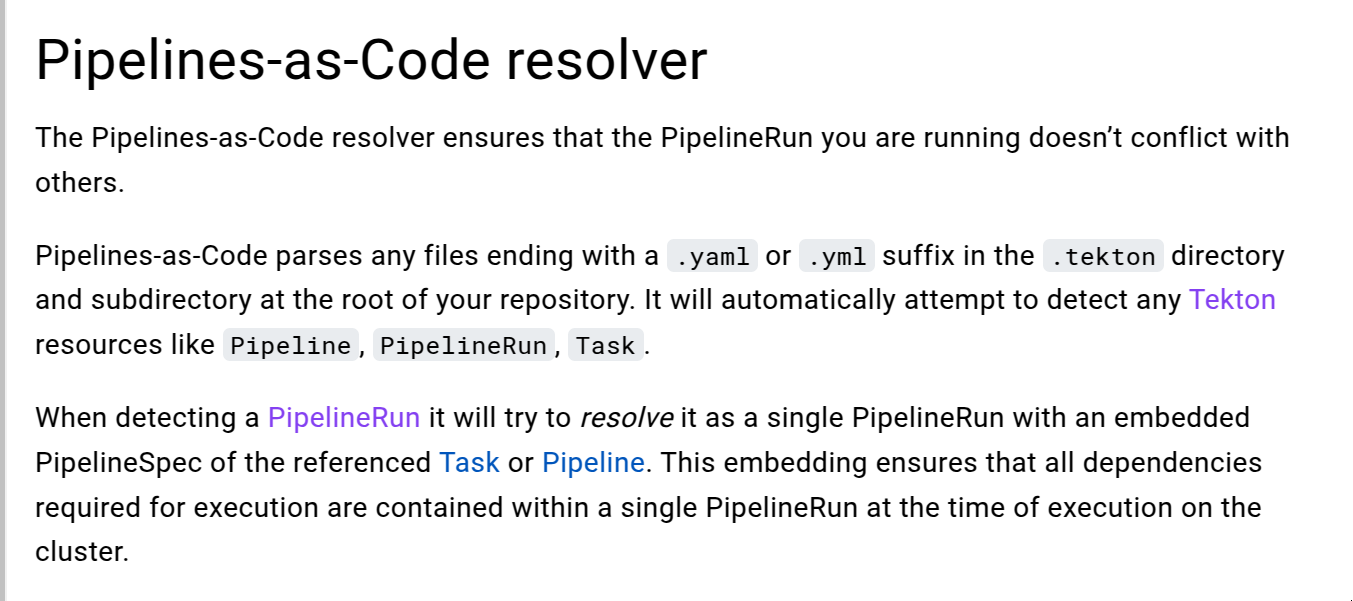Image resolution: width=1353 pixels, height=601 pixels.
Task: Follow the blue Pipeline link
Action: pyautogui.click(x=593, y=463)
